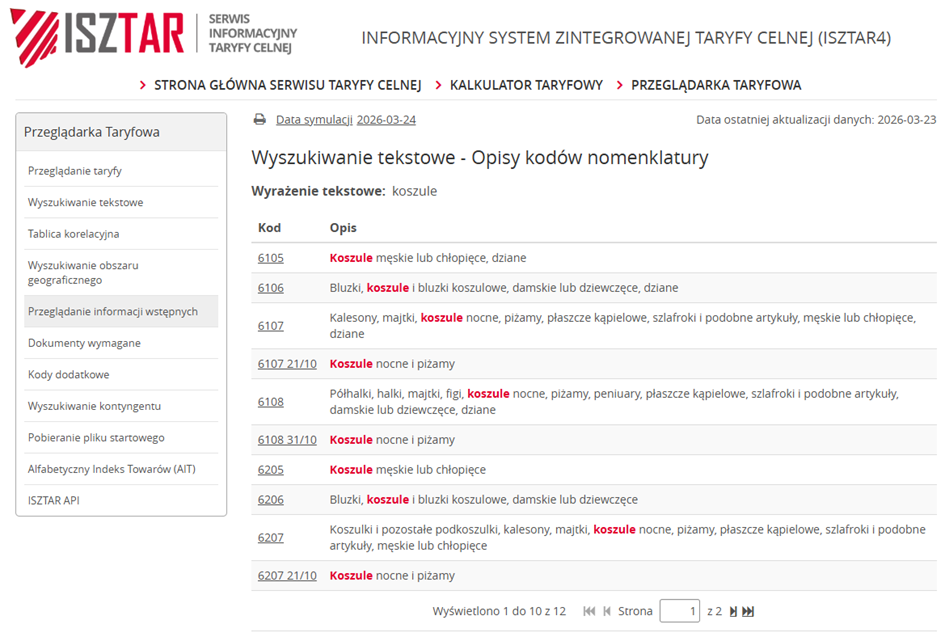Click the previous page arrow icon

click(606, 611)
